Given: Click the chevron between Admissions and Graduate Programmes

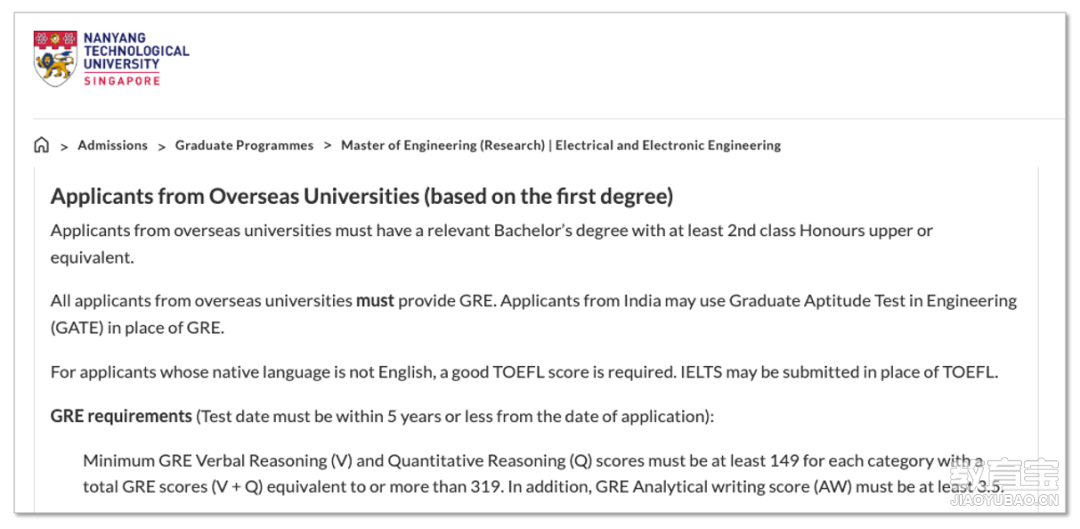Looking at the screenshot, I should click(161, 146).
